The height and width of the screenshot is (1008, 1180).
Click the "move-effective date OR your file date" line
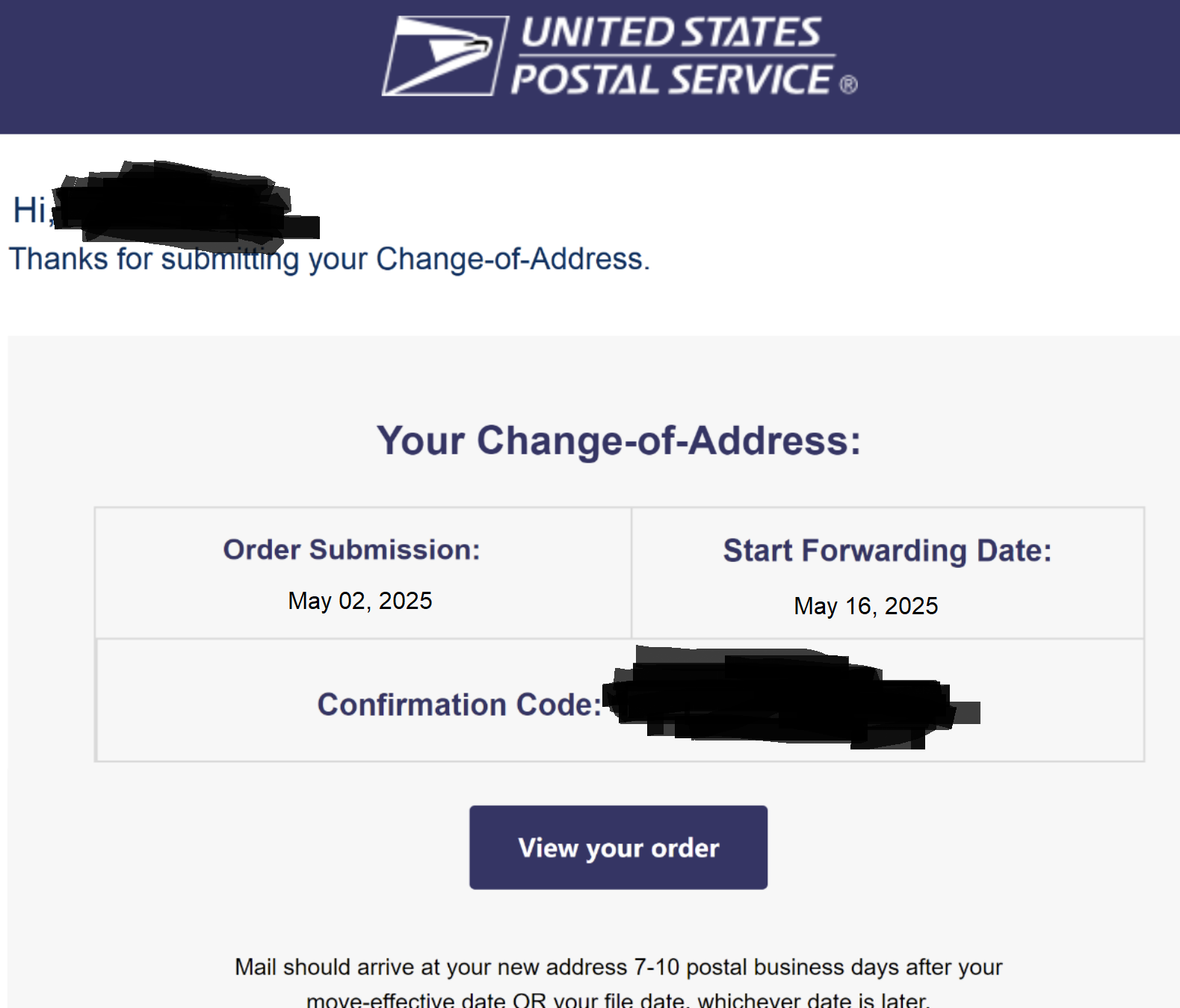pos(619,999)
